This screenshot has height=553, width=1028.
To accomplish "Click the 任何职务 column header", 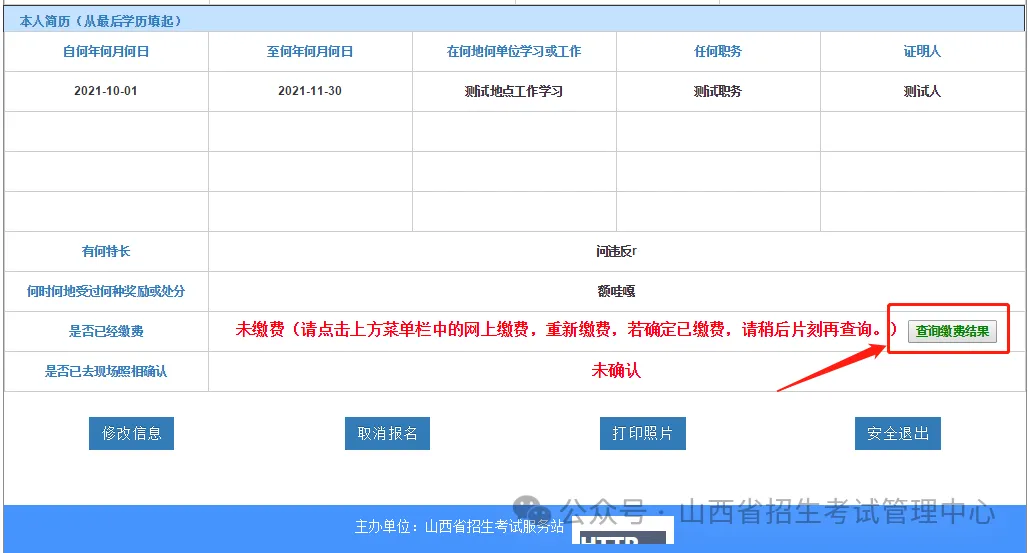I will coord(718,51).
